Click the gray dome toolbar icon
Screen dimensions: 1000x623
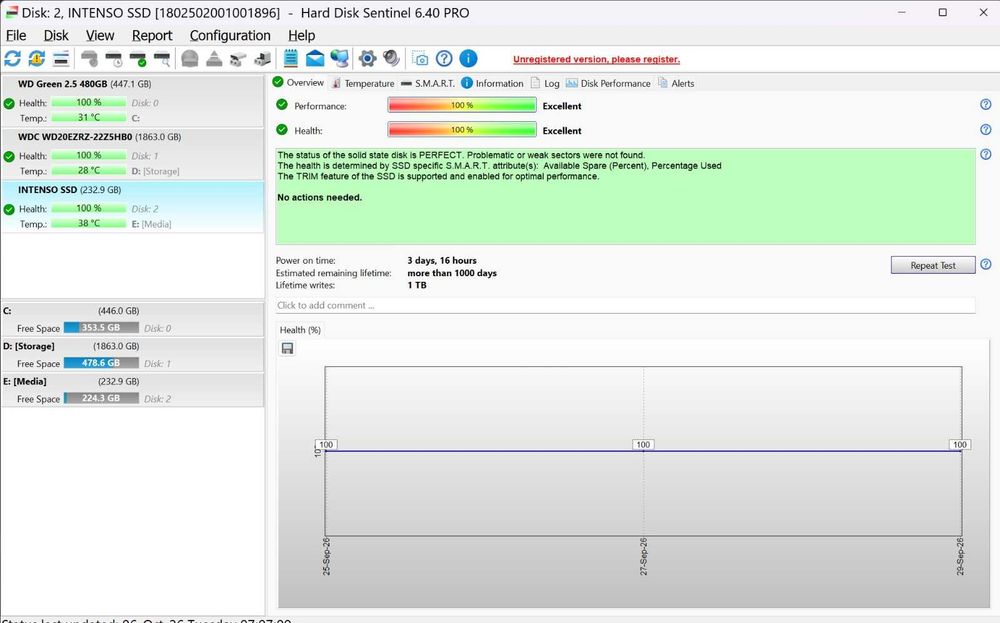189,59
